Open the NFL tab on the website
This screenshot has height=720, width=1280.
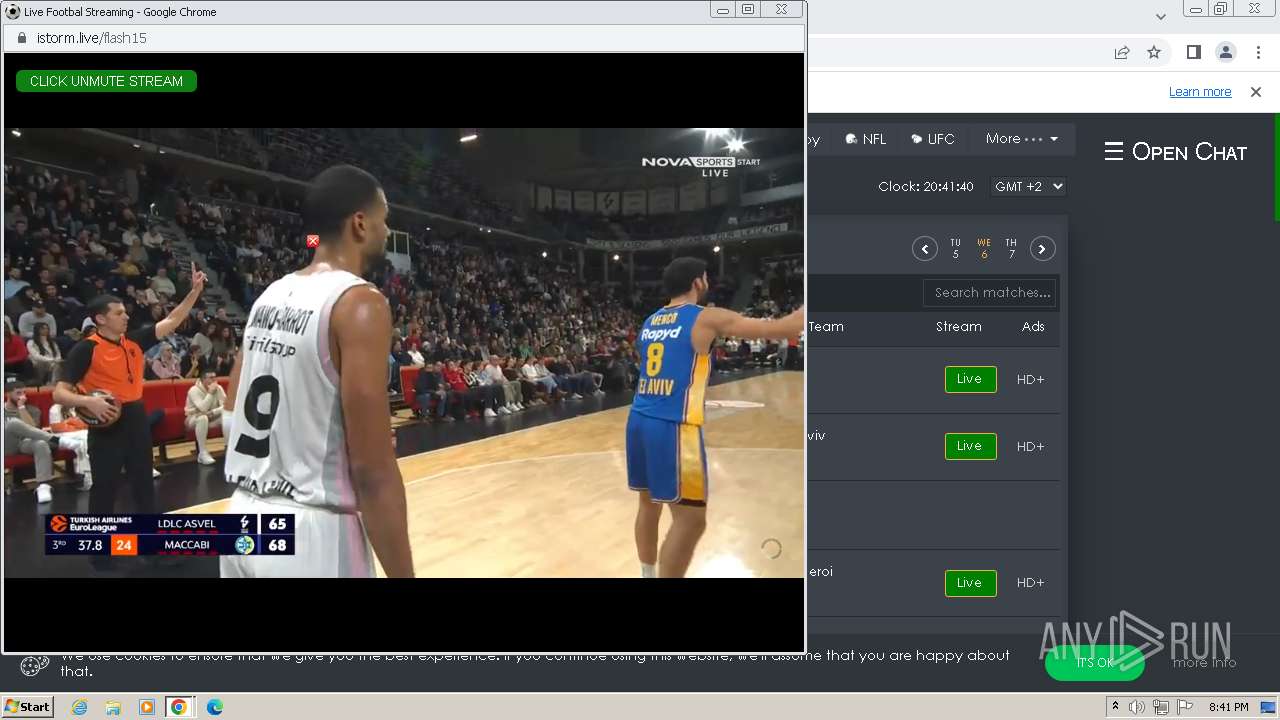tap(866, 139)
